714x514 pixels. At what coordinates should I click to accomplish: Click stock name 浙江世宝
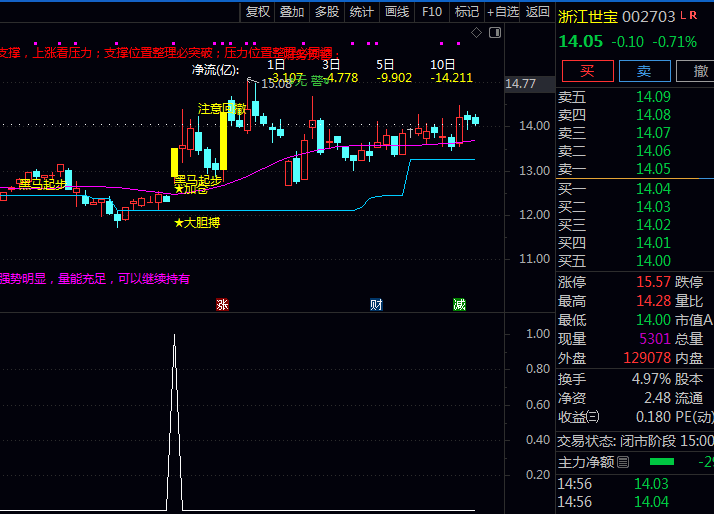pyautogui.click(x=588, y=17)
